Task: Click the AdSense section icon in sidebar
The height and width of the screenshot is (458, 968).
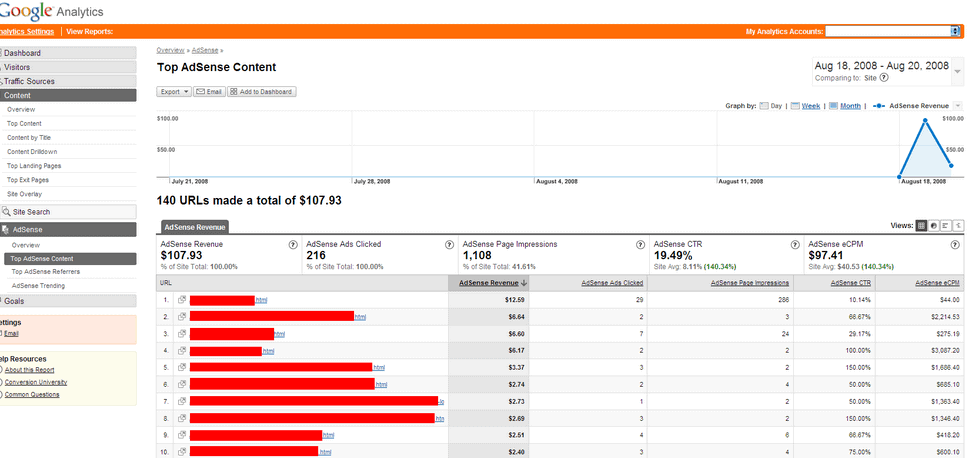Action: [6, 230]
